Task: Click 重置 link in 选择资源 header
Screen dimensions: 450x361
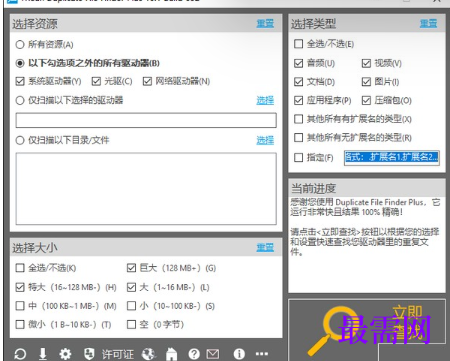Action: click(x=265, y=24)
